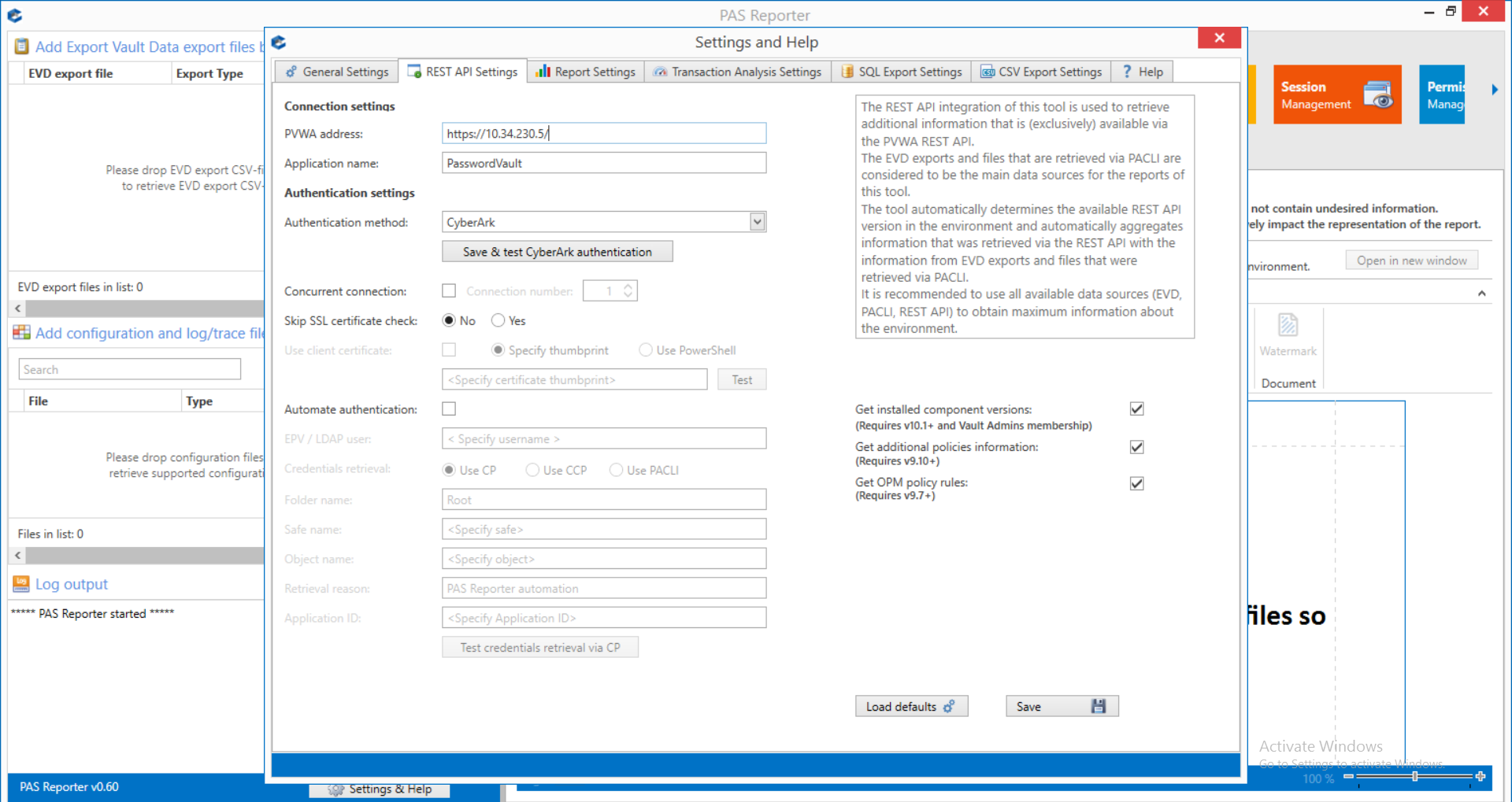Click the Watermark document icon
1512x802 pixels.
coord(1288,324)
